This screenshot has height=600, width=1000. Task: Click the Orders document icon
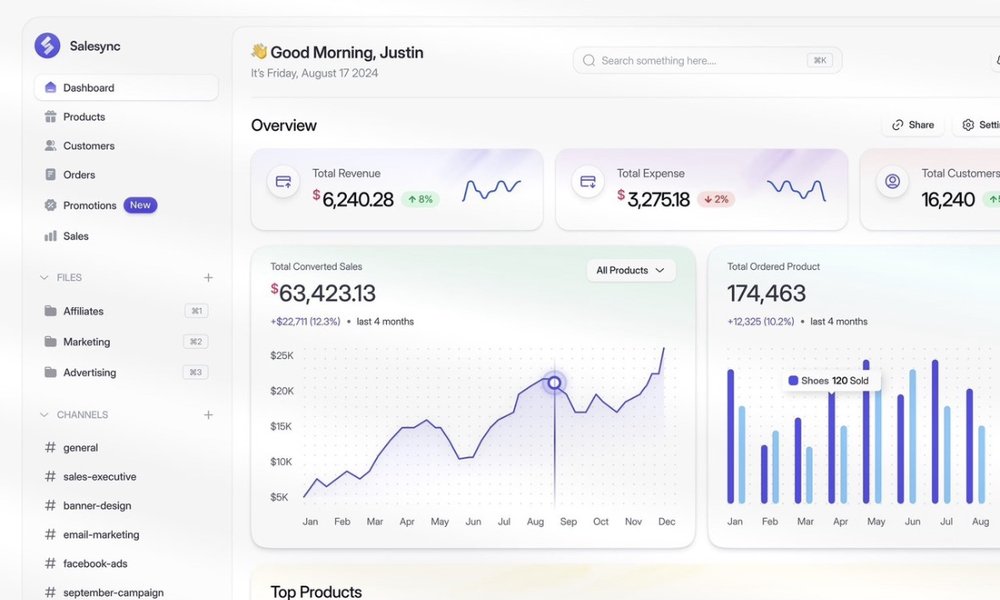(50, 174)
